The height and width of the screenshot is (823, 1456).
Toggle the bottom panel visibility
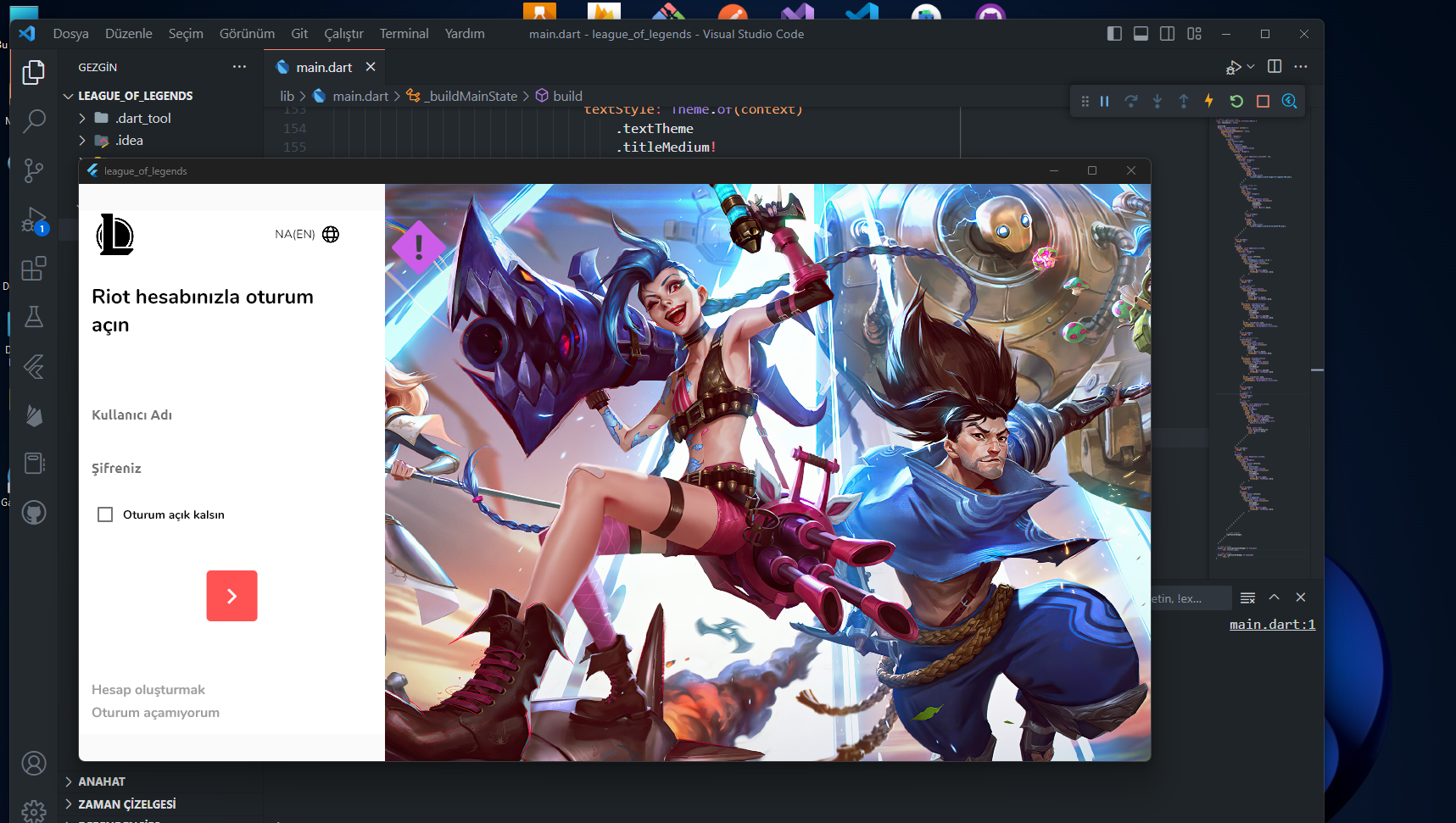1140,33
